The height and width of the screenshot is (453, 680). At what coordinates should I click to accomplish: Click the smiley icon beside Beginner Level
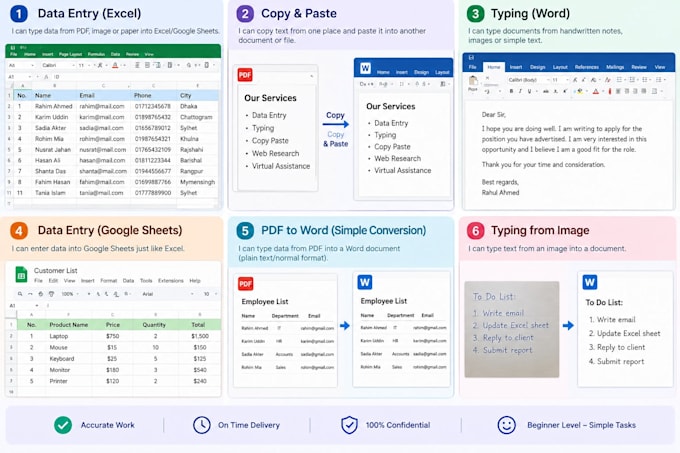(507, 425)
